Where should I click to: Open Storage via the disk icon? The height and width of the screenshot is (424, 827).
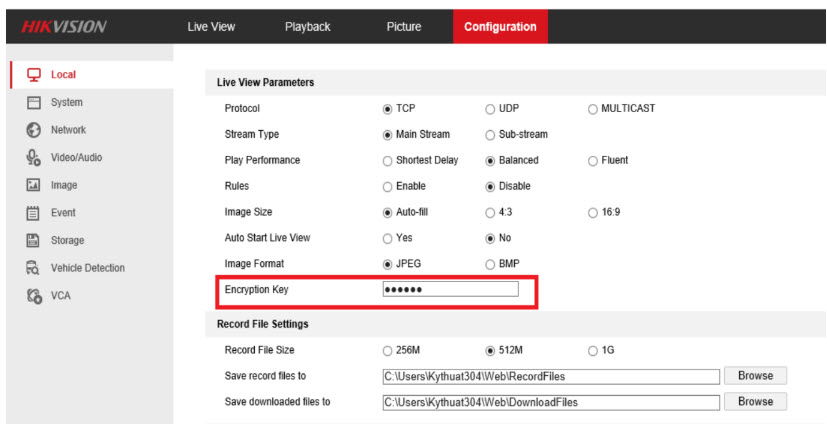[x=33, y=240]
